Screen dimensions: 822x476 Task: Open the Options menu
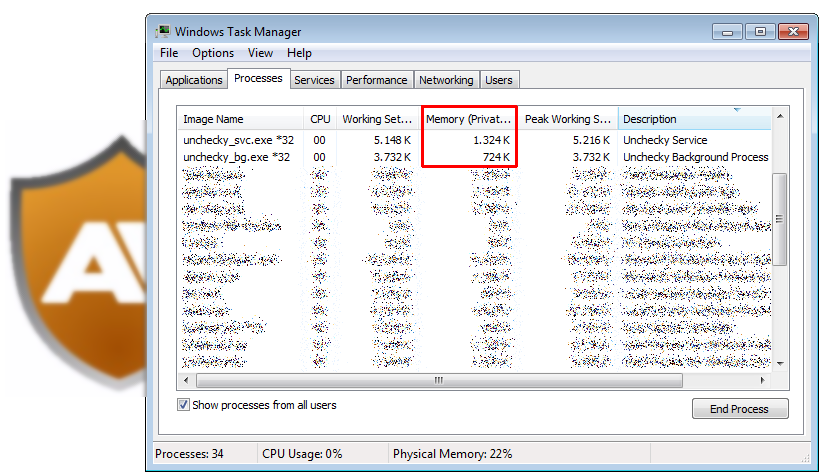(213, 53)
